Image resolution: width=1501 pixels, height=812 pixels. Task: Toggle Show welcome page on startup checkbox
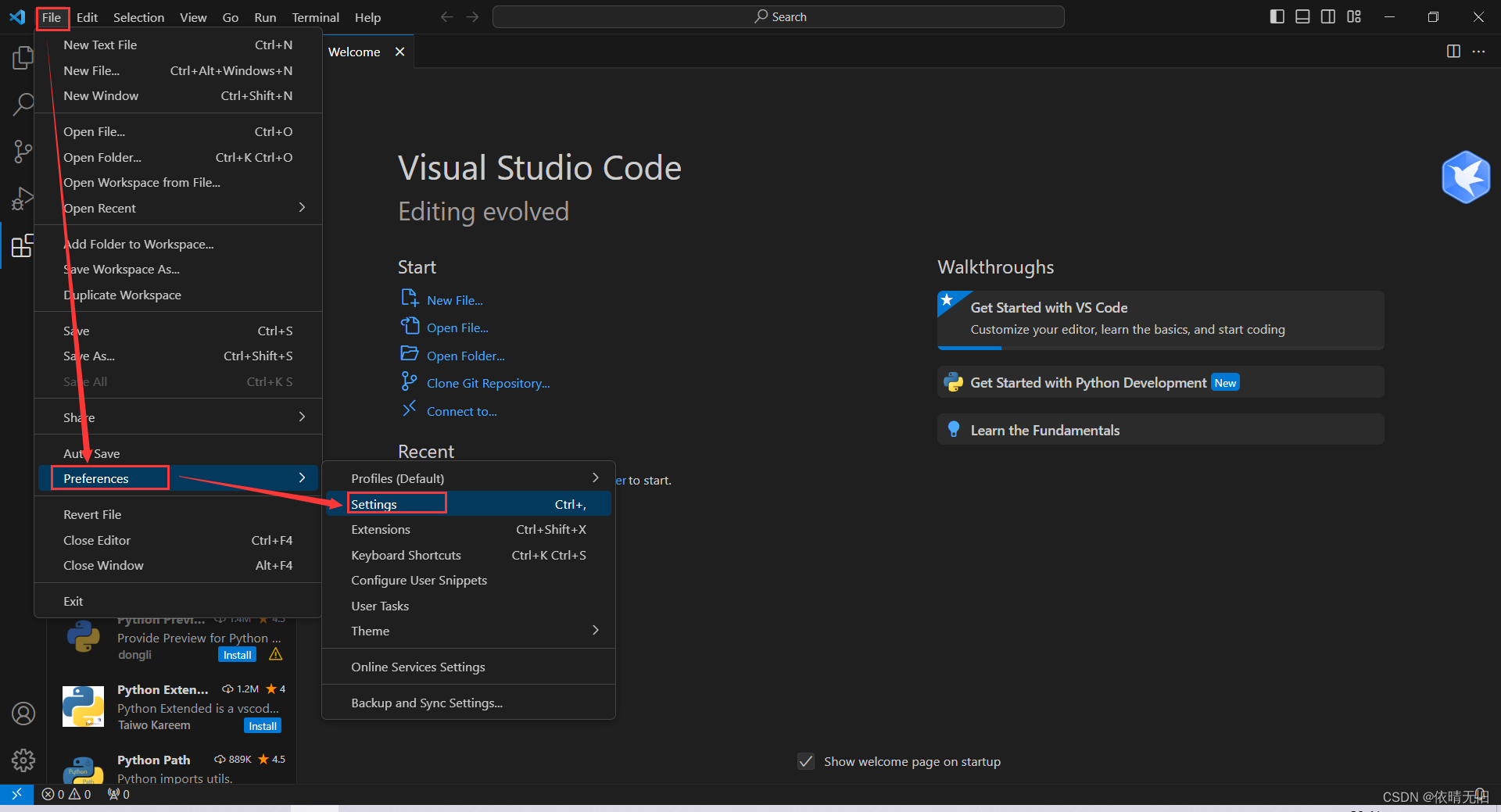(x=806, y=761)
